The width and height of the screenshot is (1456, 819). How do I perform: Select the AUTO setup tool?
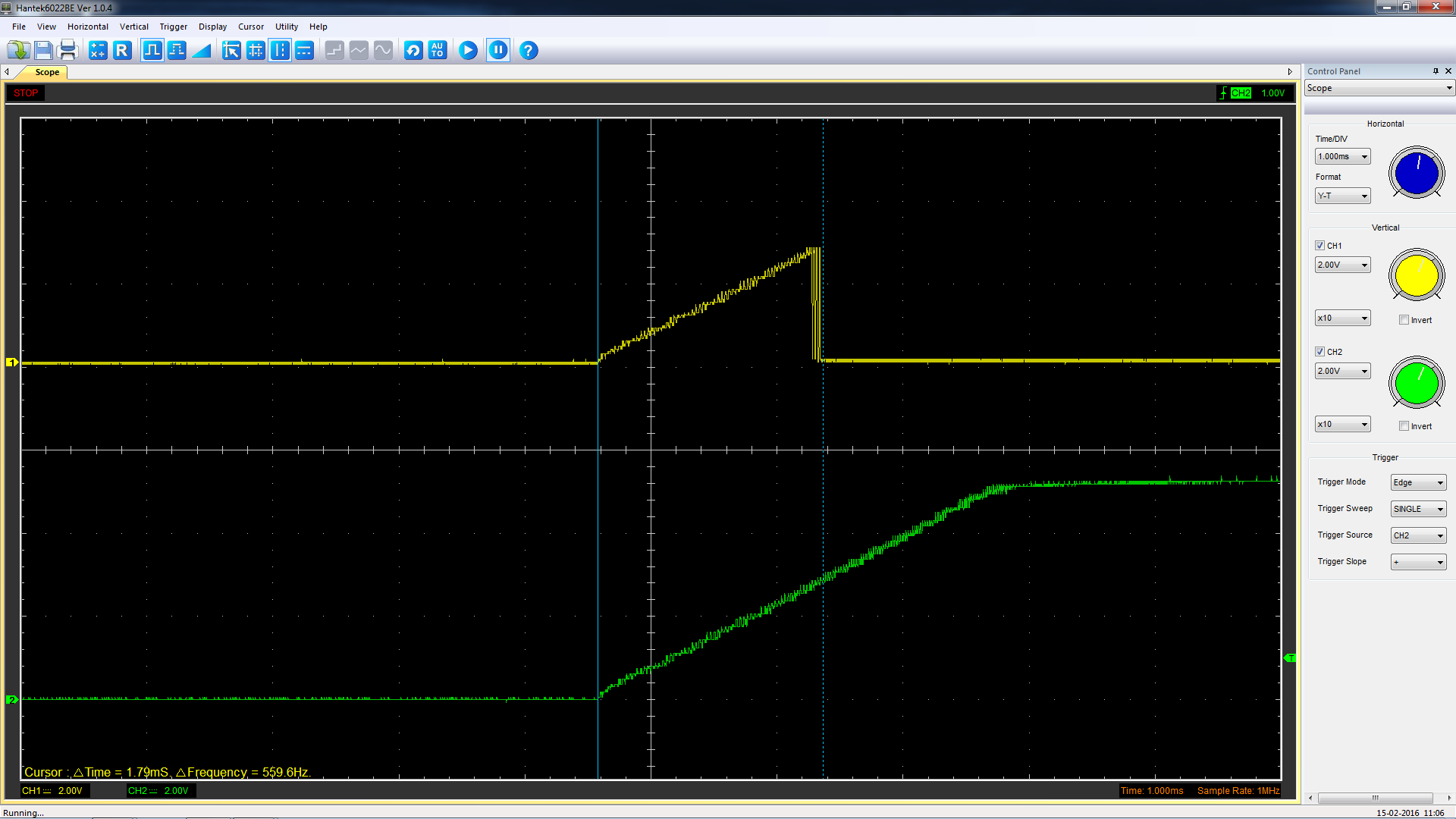point(437,50)
